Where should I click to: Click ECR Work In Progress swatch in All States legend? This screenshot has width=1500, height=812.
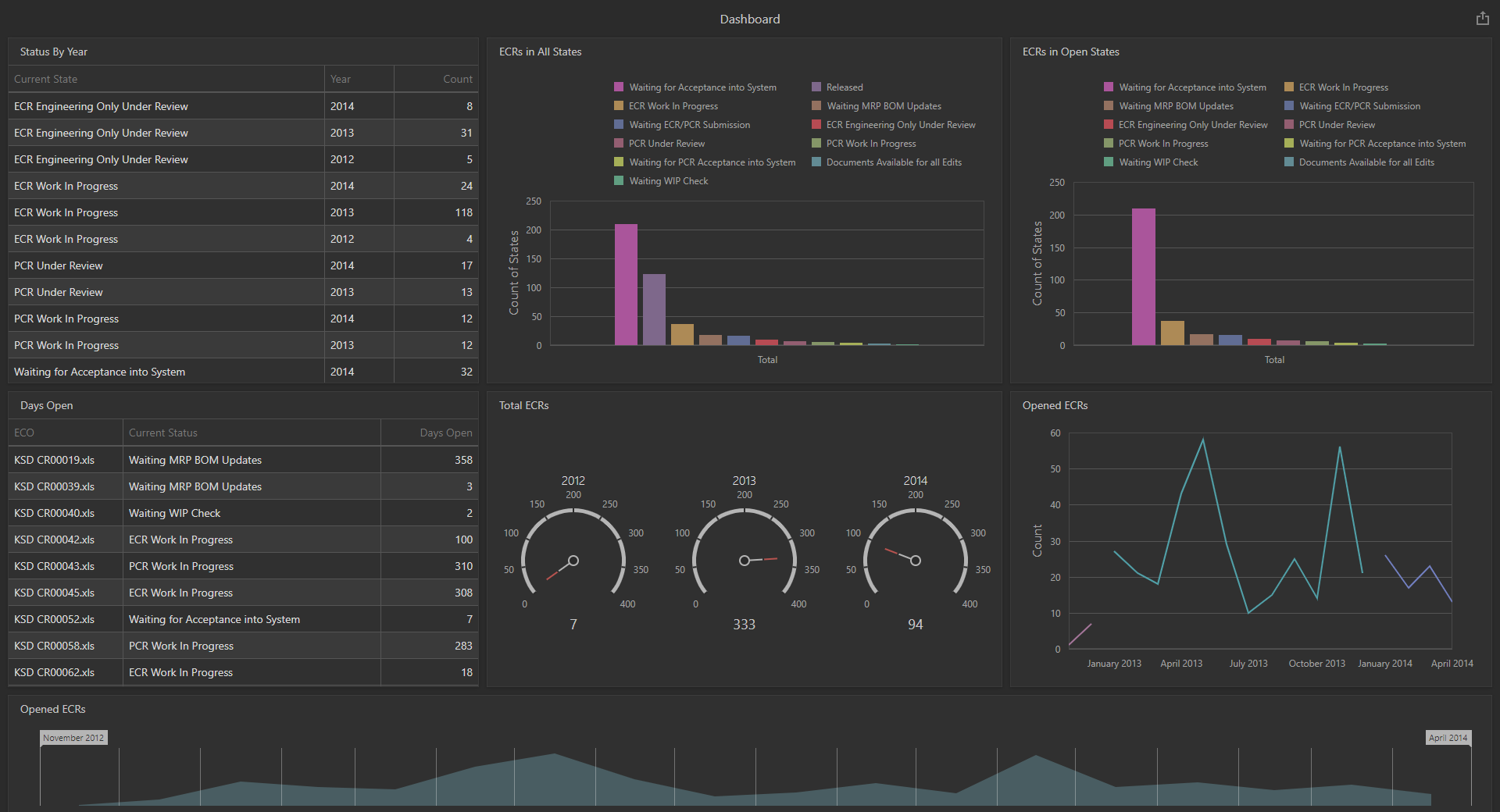click(619, 105)
